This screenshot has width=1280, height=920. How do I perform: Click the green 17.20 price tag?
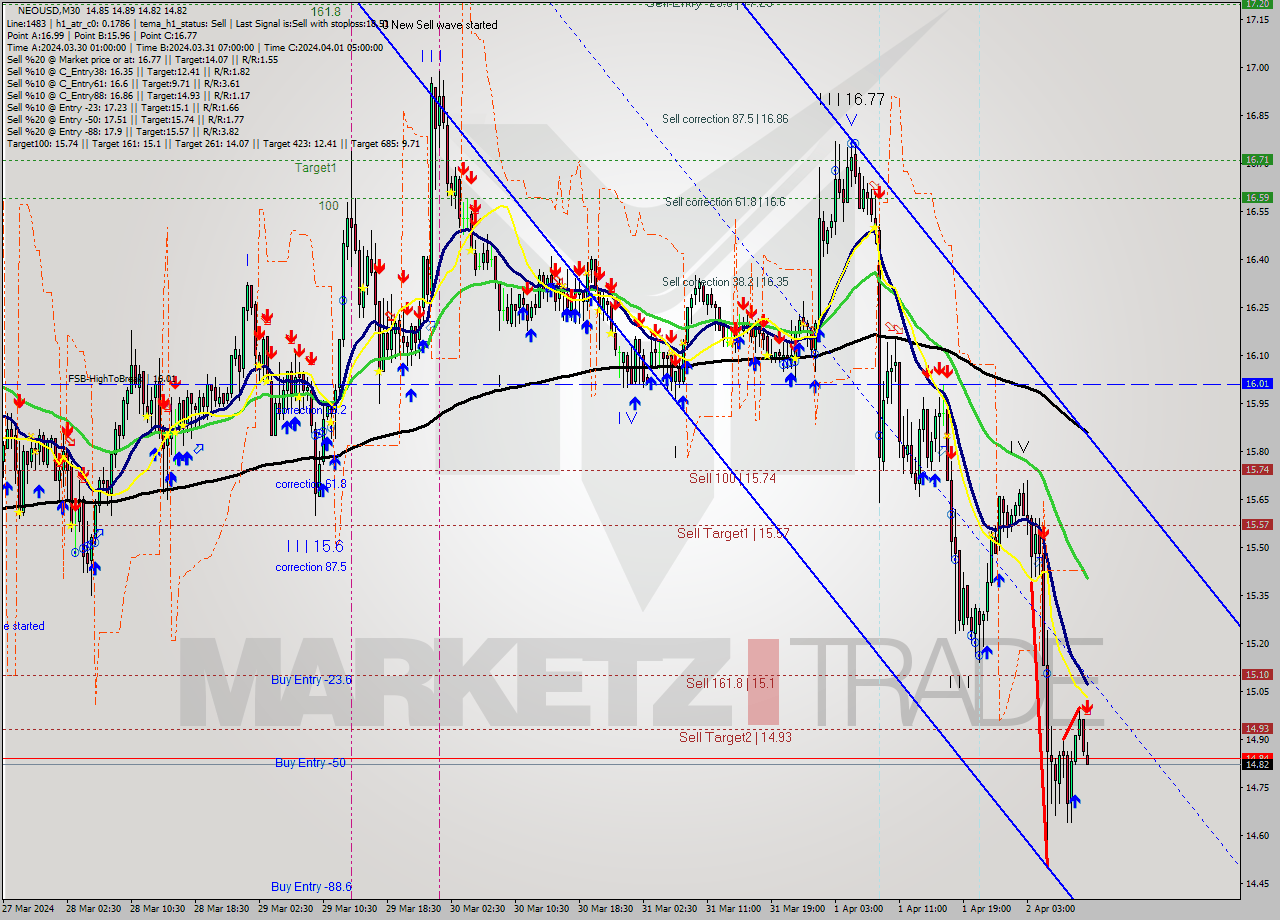pos(1256,4)
